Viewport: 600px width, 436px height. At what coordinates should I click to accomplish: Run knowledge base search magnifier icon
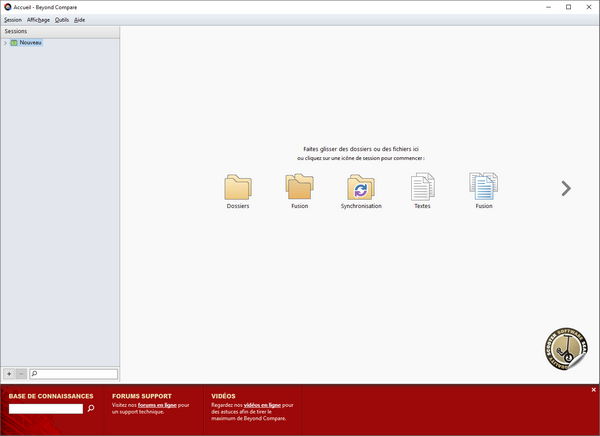pyautogui.click(x=91, y=408)
